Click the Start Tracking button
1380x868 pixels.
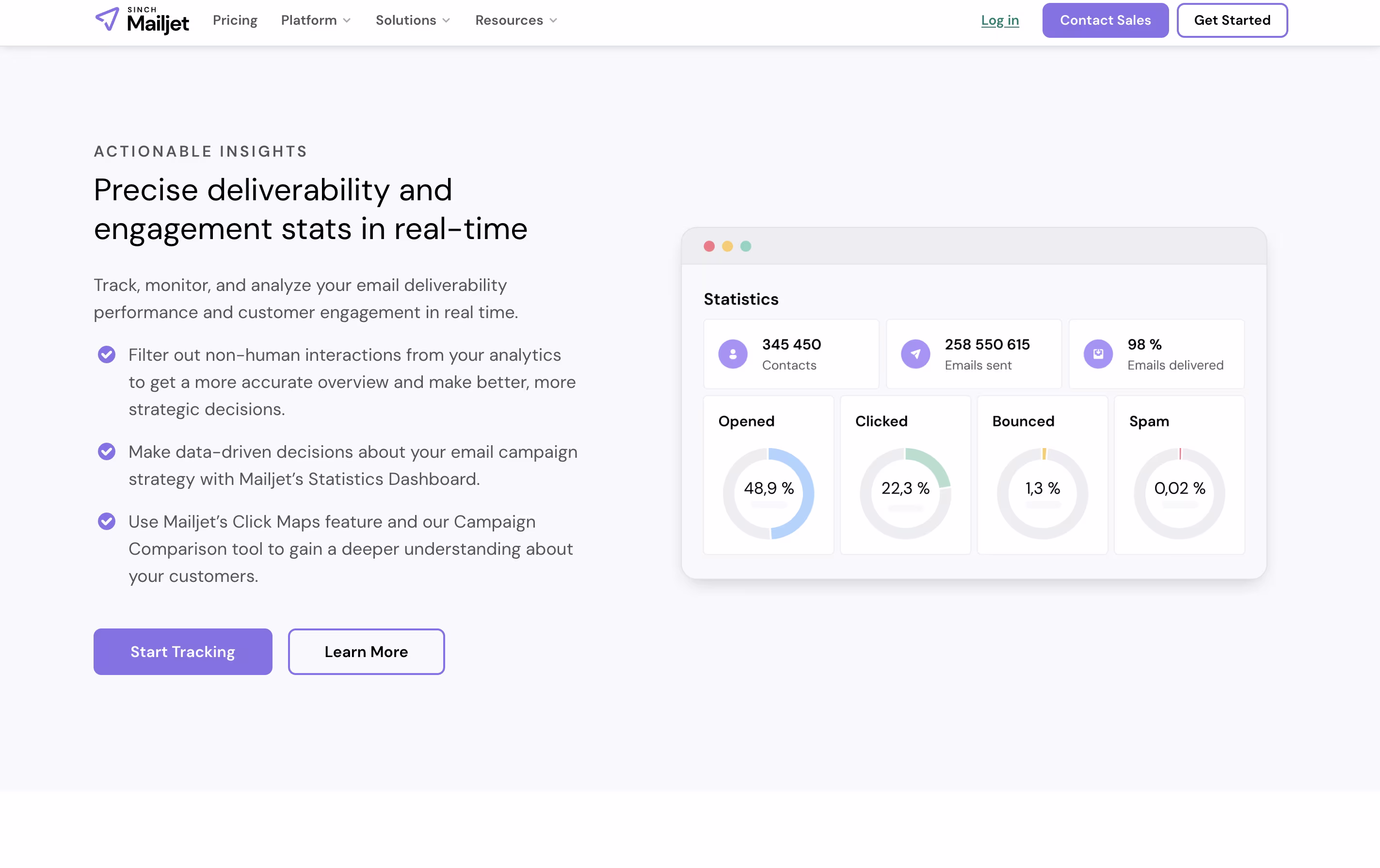[182, 651]
